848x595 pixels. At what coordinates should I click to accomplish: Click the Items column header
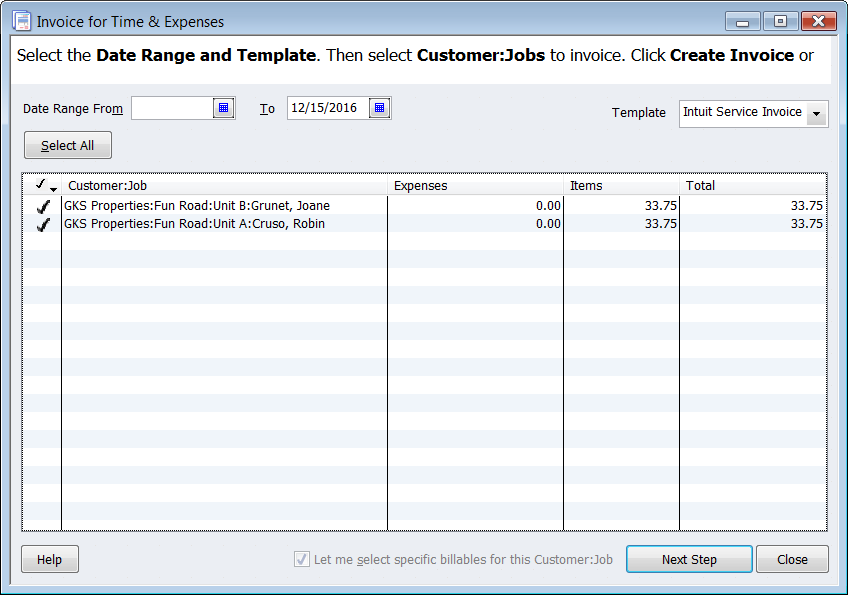coord(621,186)
